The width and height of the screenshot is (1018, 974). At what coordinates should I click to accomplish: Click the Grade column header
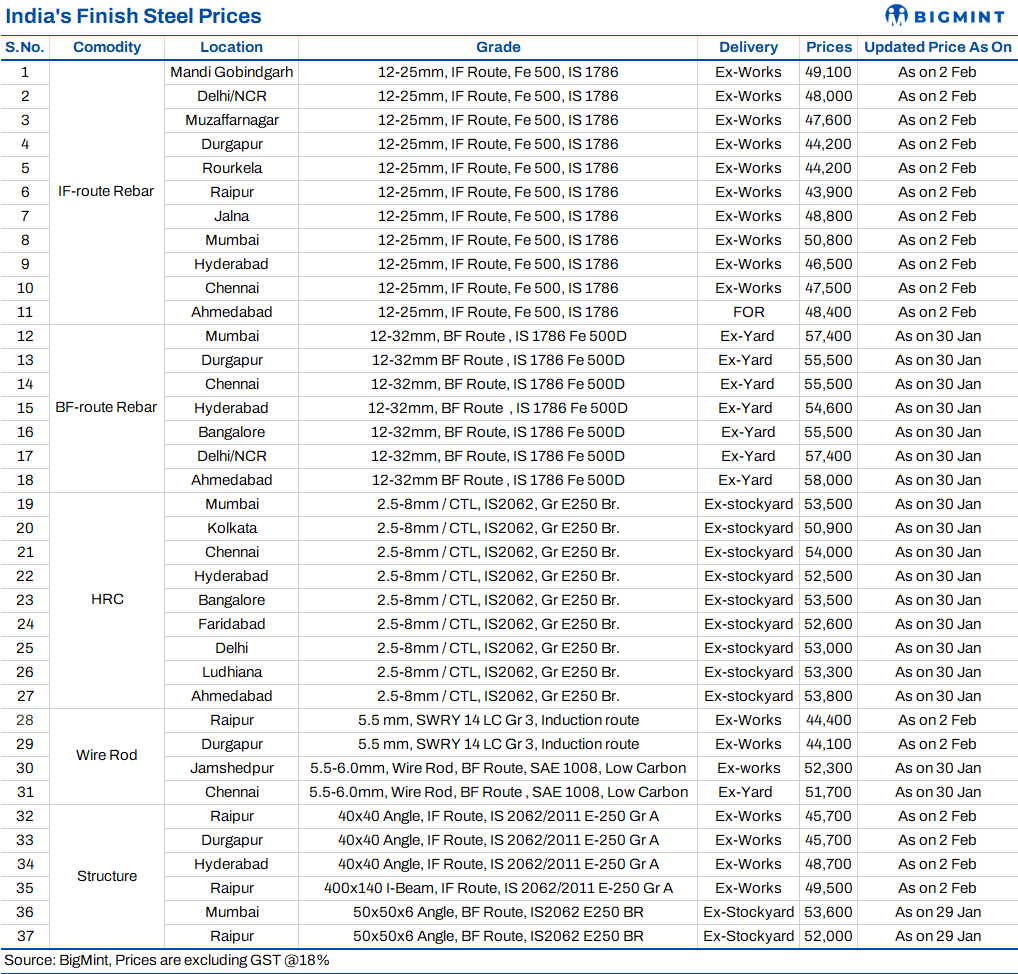tap(497, 47)
